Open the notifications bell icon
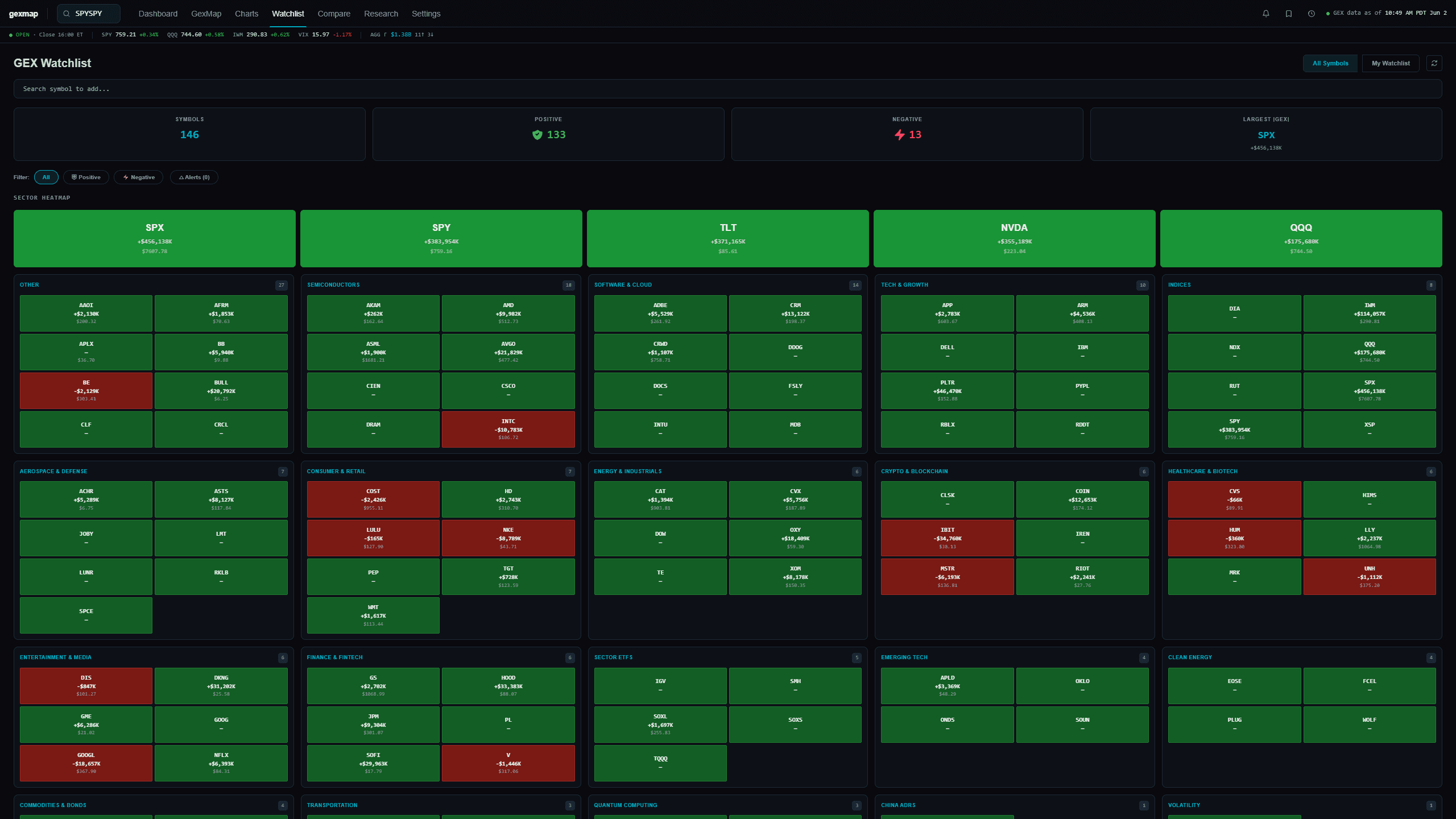 click(x=1265, y=14)
